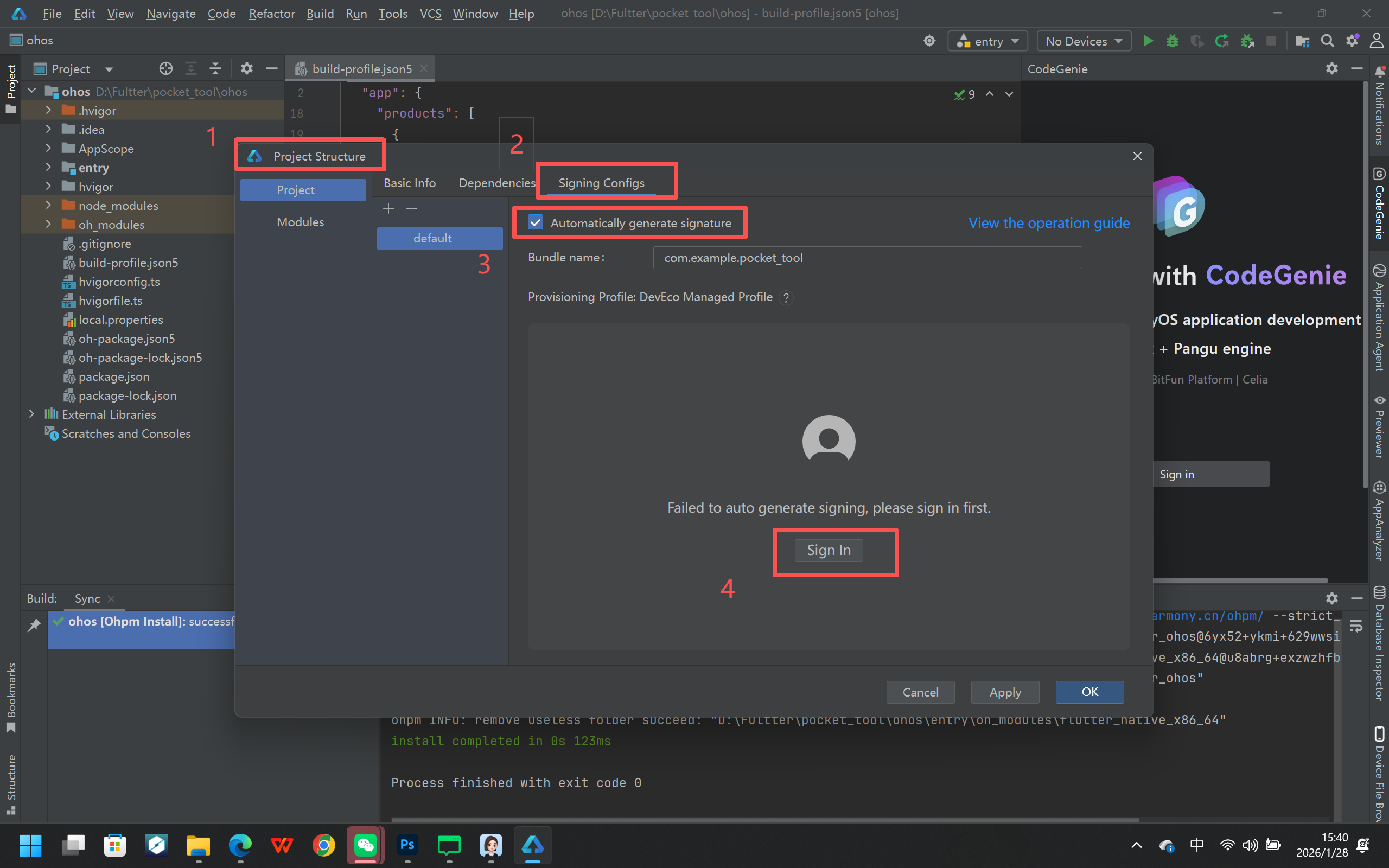Screen dimensions: 1389x868
Task: Open the Project panel gear settings
Action: click(246, 69)
